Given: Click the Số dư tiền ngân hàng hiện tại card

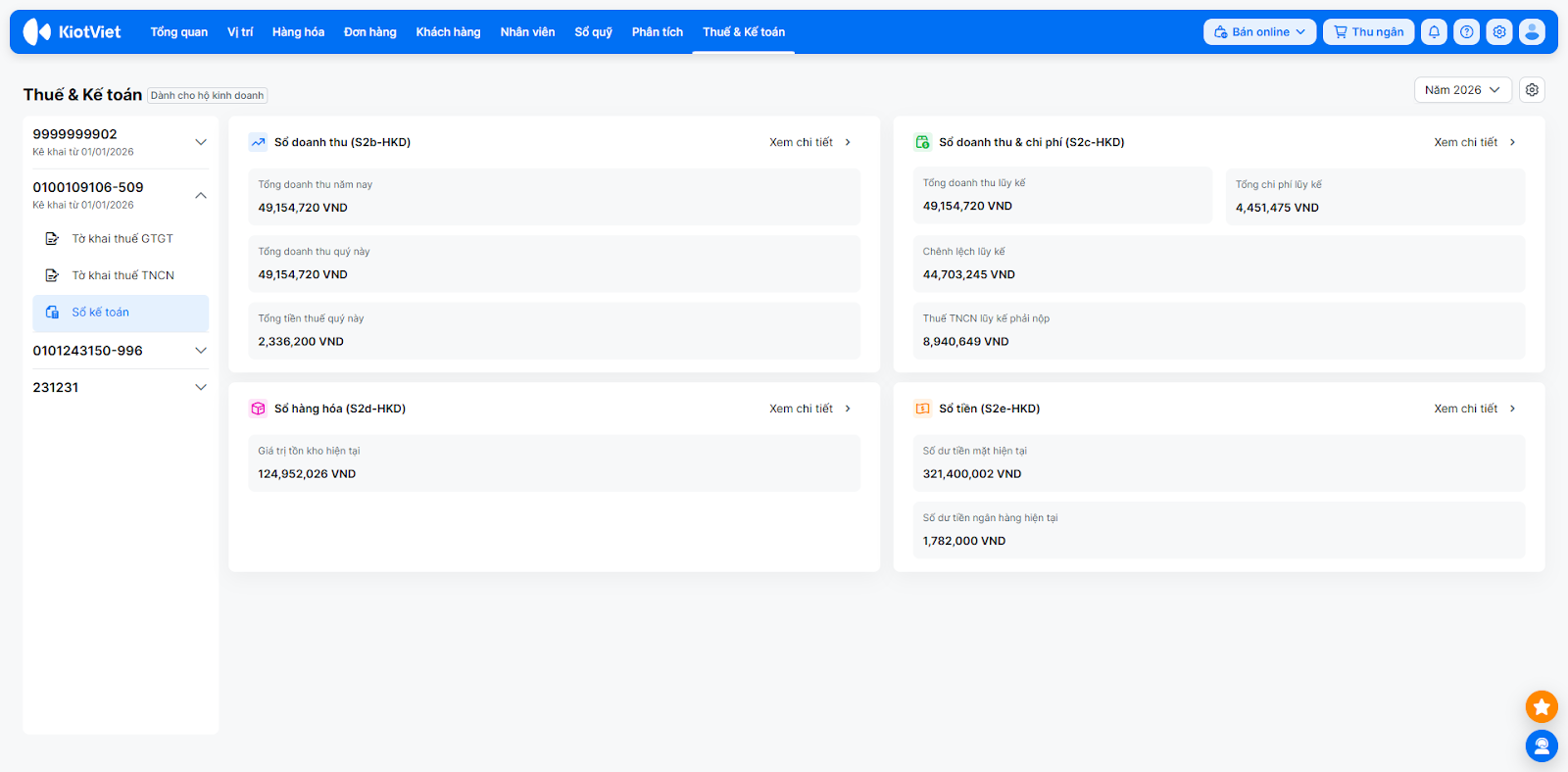Looking at the screenshot, I should point(1219,530).
